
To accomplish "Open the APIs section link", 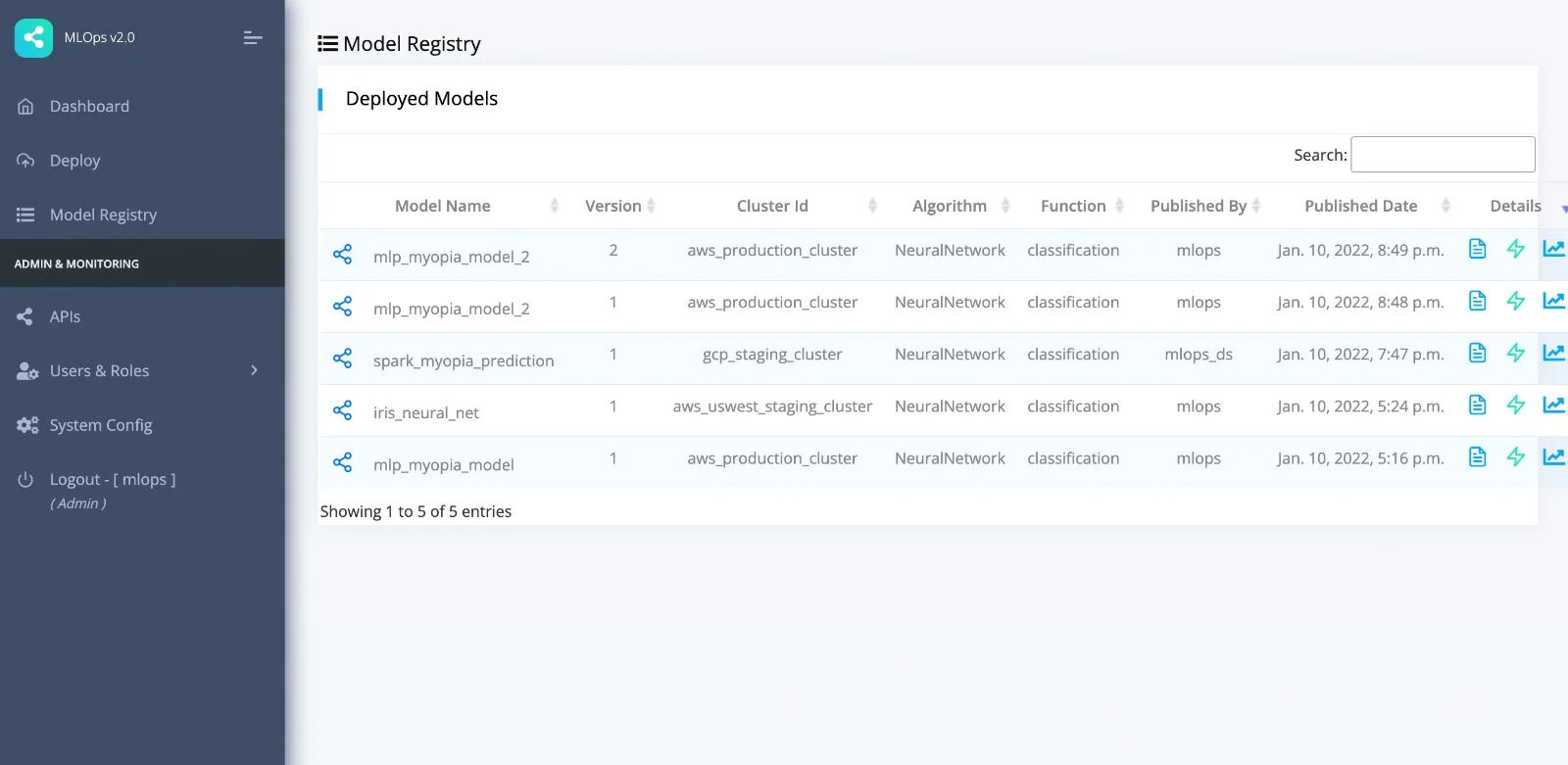I will pos(65,317).
